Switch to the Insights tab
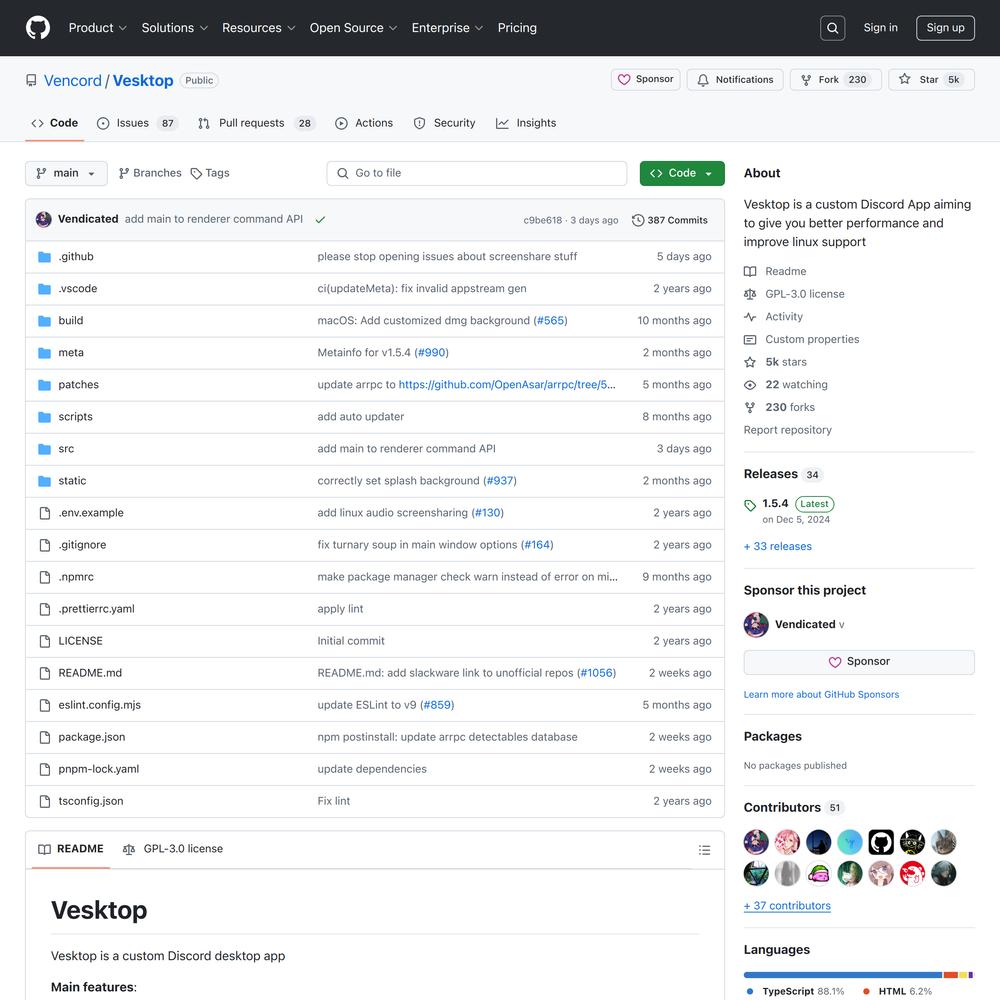The height and width of the screenshot is (1000, 1000). 526,123
